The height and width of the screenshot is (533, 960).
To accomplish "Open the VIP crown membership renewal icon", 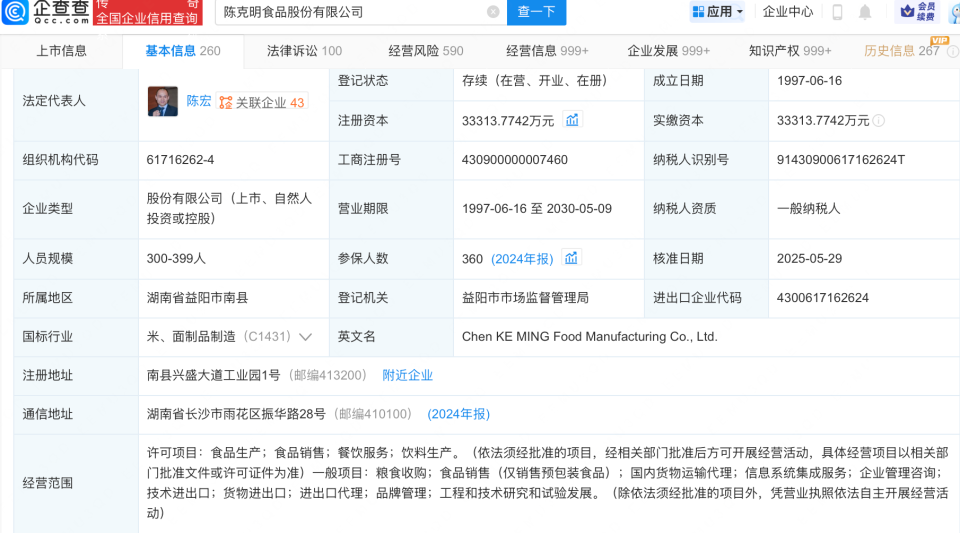I will point(918,12).
